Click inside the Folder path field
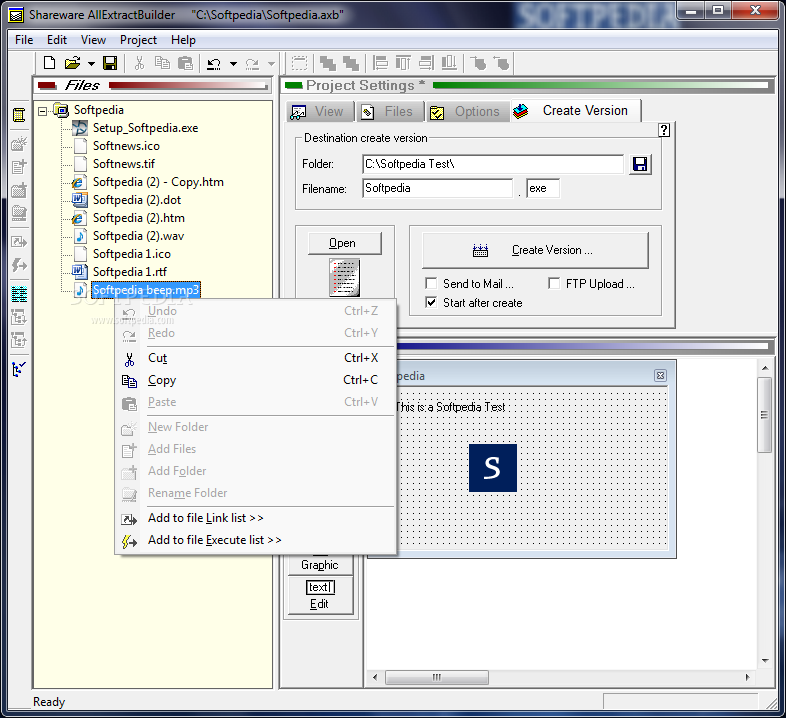The image size is (786, 718). coord(493,164)
